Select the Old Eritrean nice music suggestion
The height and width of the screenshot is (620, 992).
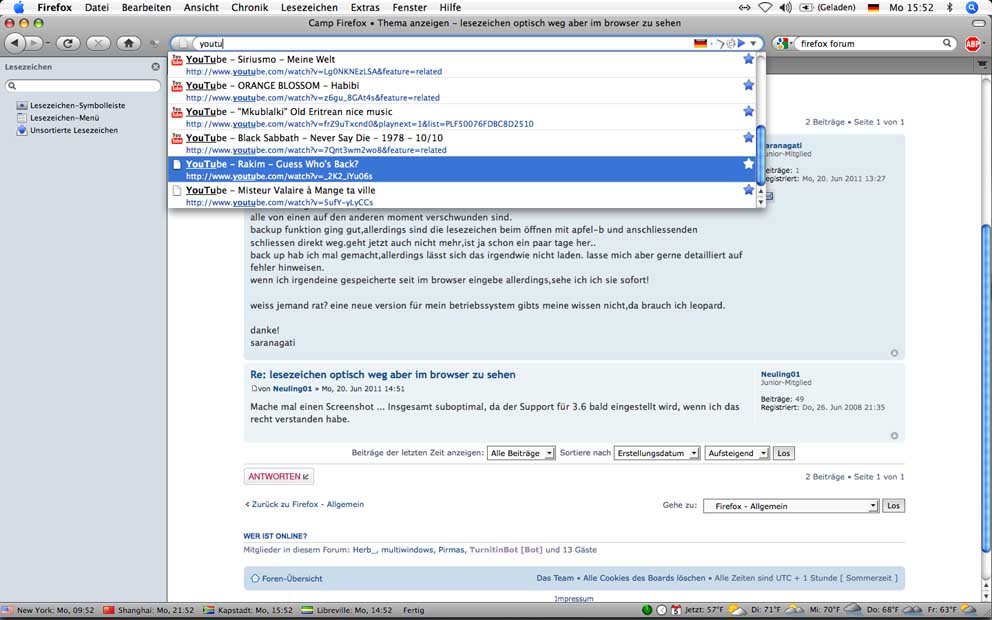(463, 117)
